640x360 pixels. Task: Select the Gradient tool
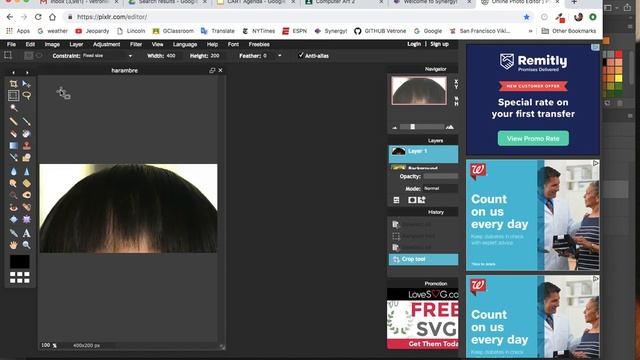pyautogui.click(x=13, y=145)
